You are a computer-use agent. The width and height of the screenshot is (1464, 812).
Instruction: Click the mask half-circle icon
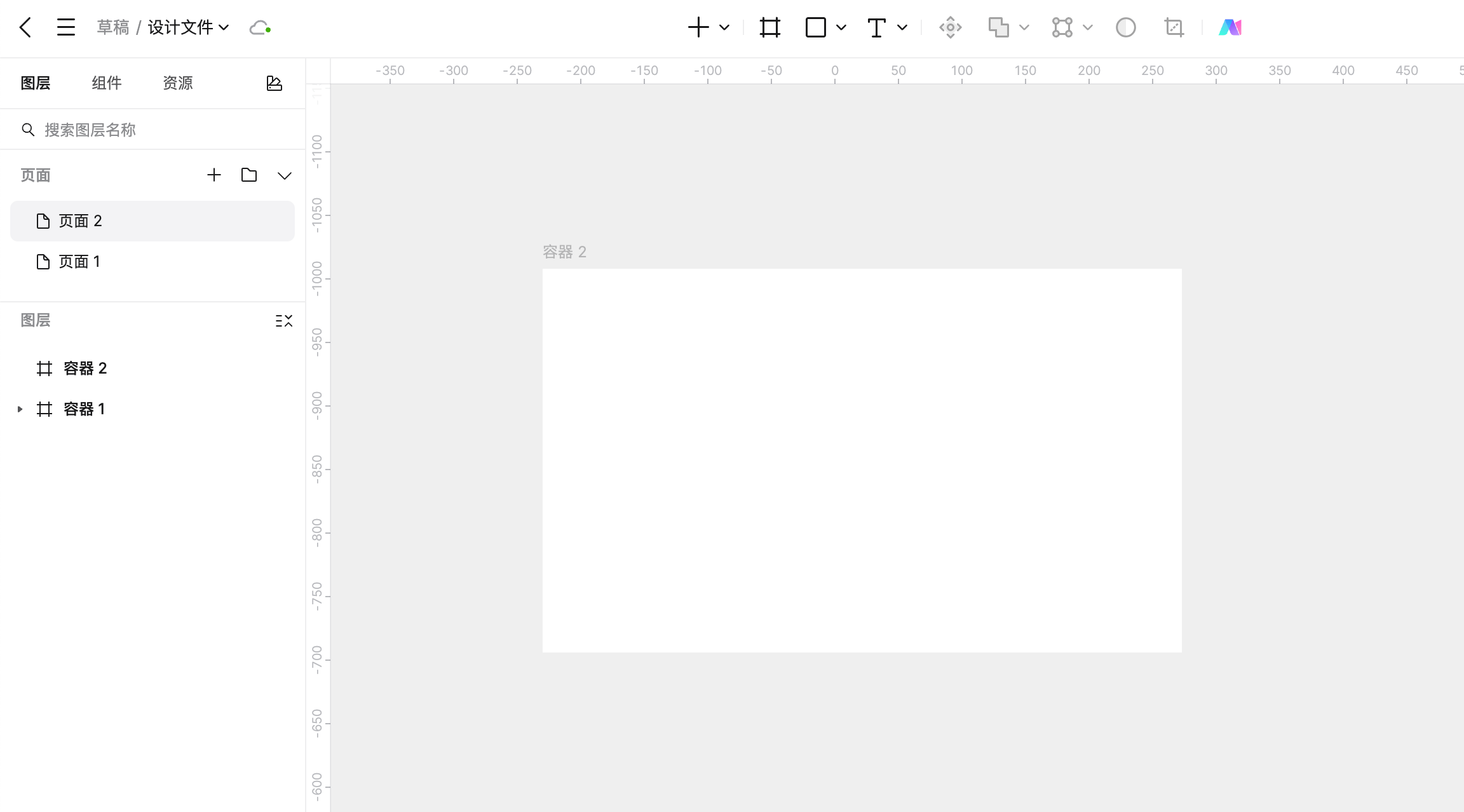1125,27
